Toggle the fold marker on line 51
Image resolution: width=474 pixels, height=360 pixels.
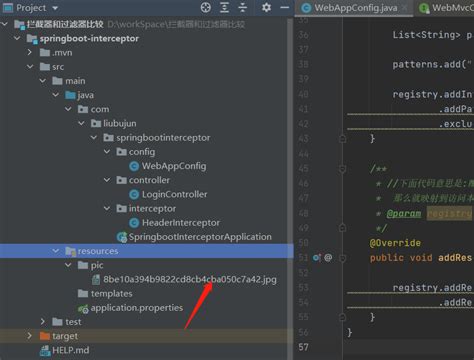342,258
